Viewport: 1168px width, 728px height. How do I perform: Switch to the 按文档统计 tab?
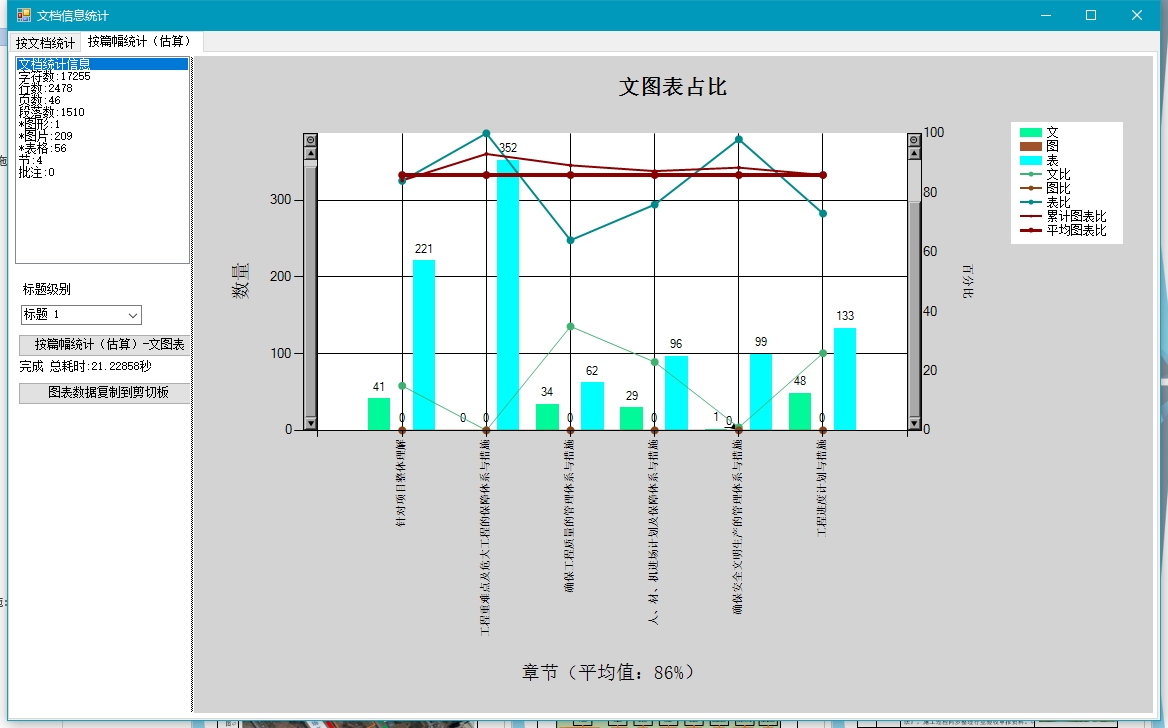pos(45,43)
